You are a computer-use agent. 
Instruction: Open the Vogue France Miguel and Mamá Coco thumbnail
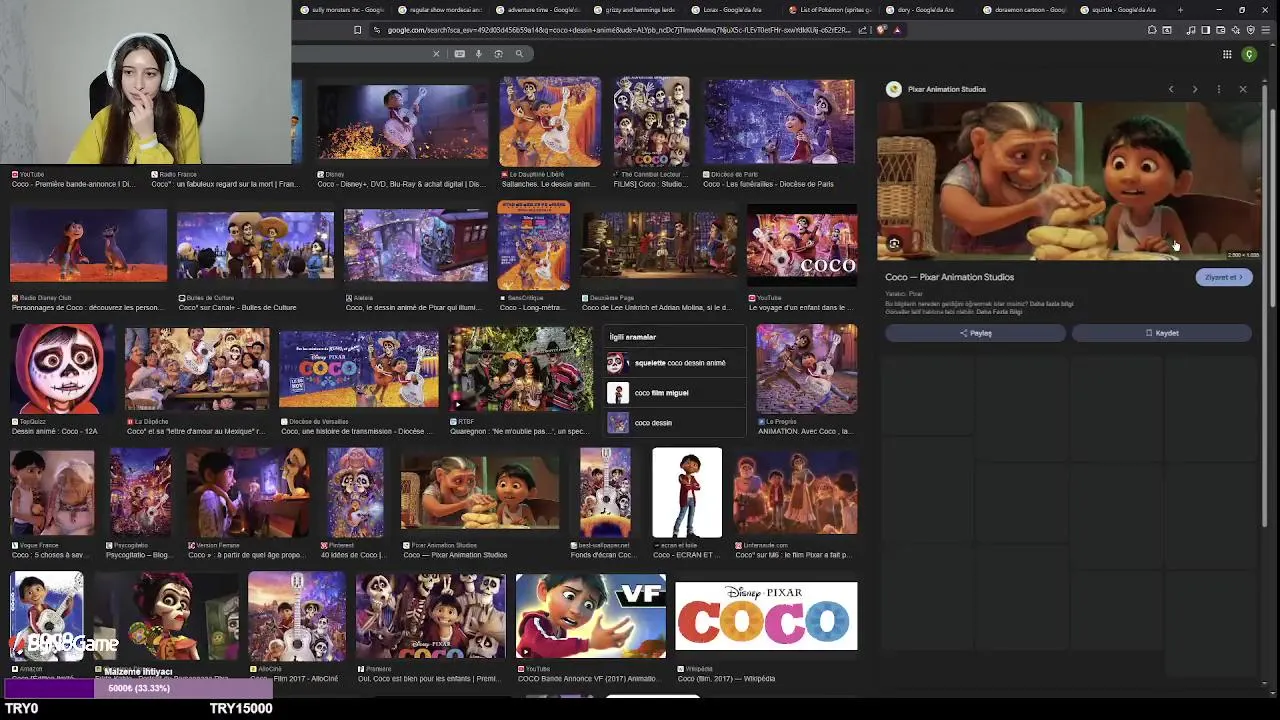tap(52, 492)
